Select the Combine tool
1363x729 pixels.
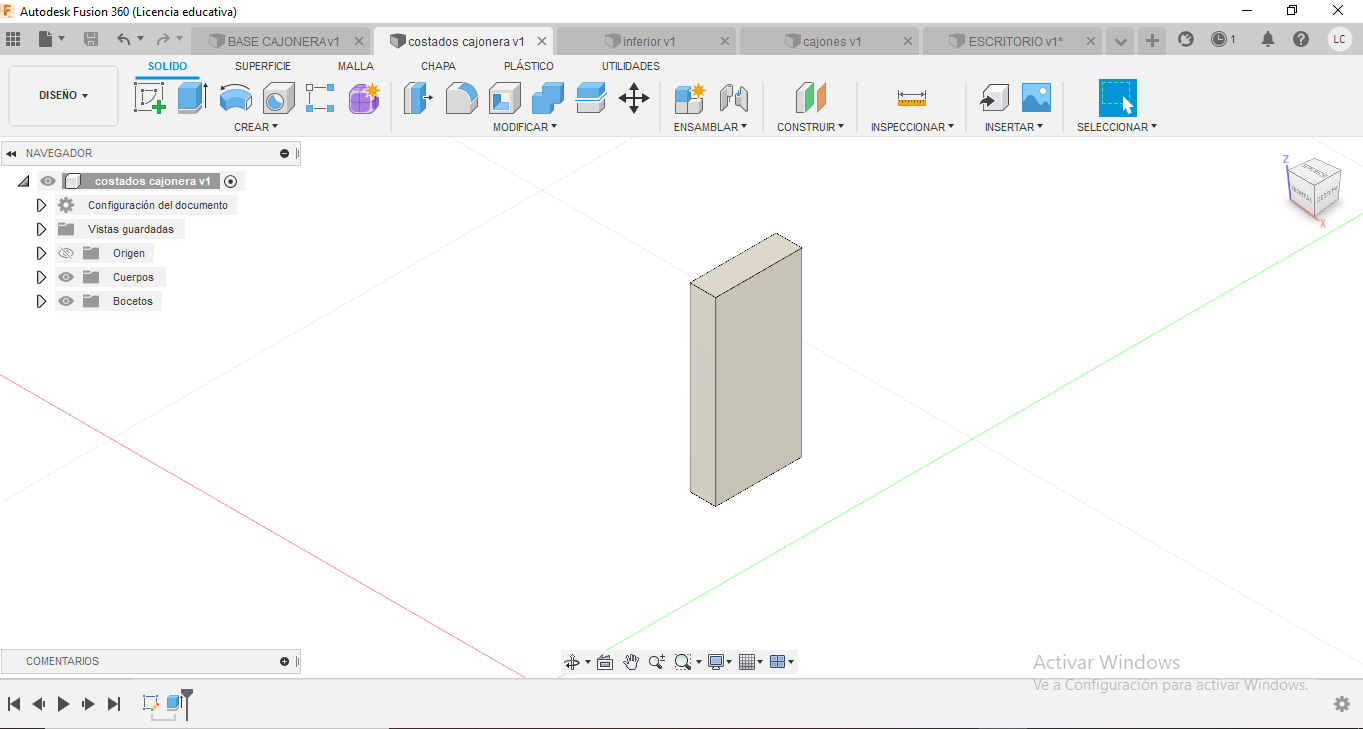pos(547,98)
